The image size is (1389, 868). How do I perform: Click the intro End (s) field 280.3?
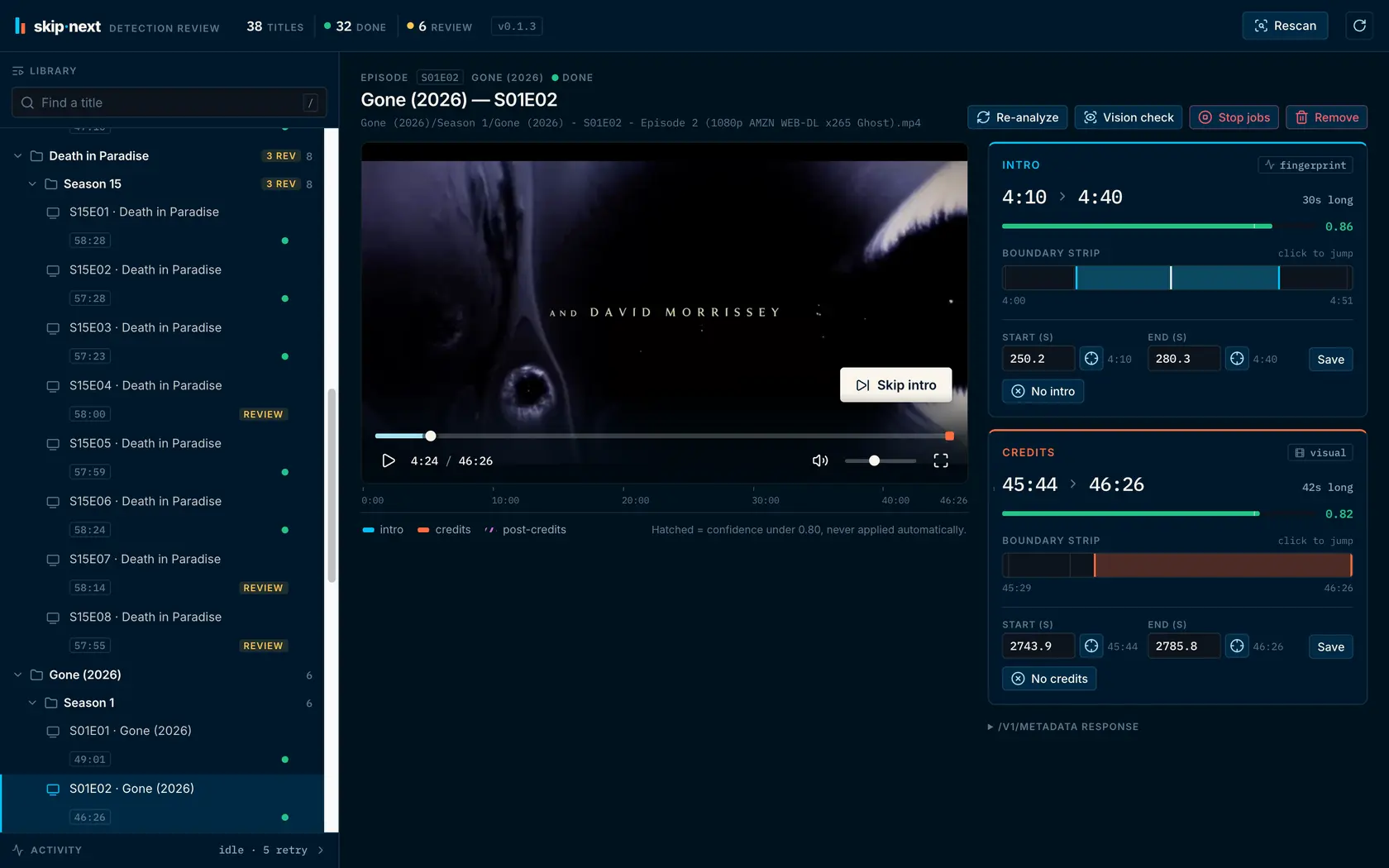1184,360
